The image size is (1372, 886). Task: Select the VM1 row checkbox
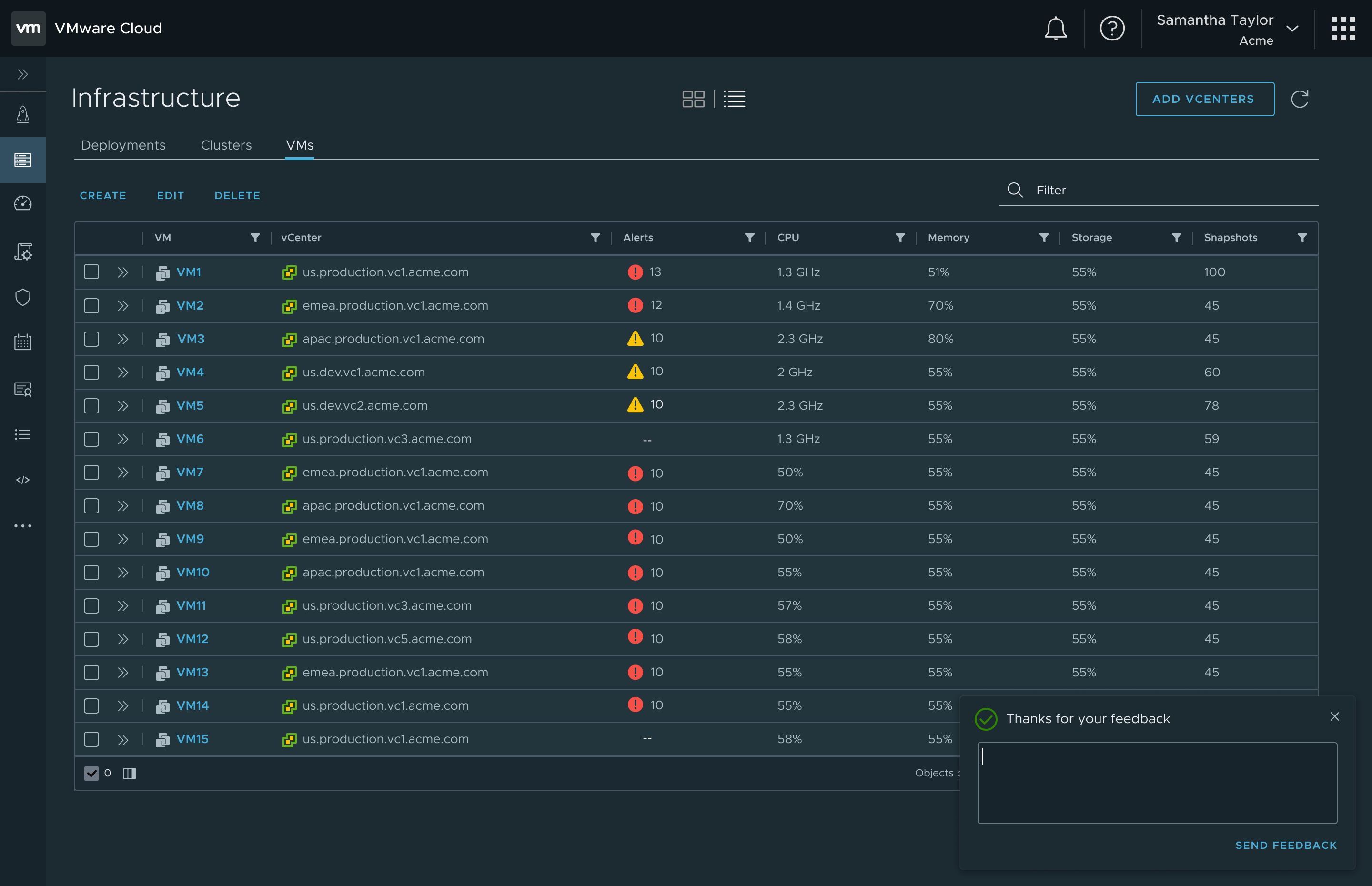point(91,272)
